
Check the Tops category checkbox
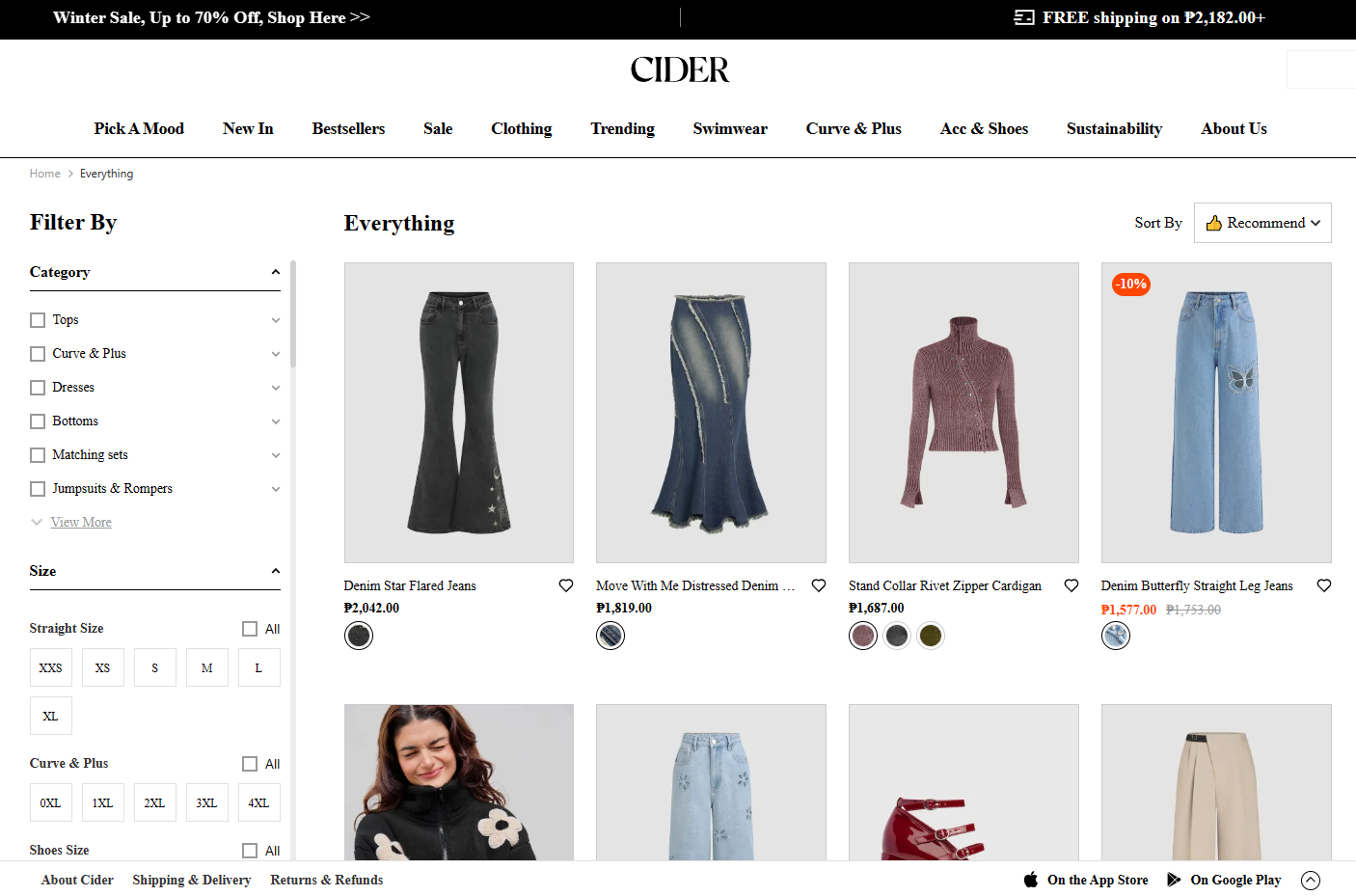click(x=38, y=320)
